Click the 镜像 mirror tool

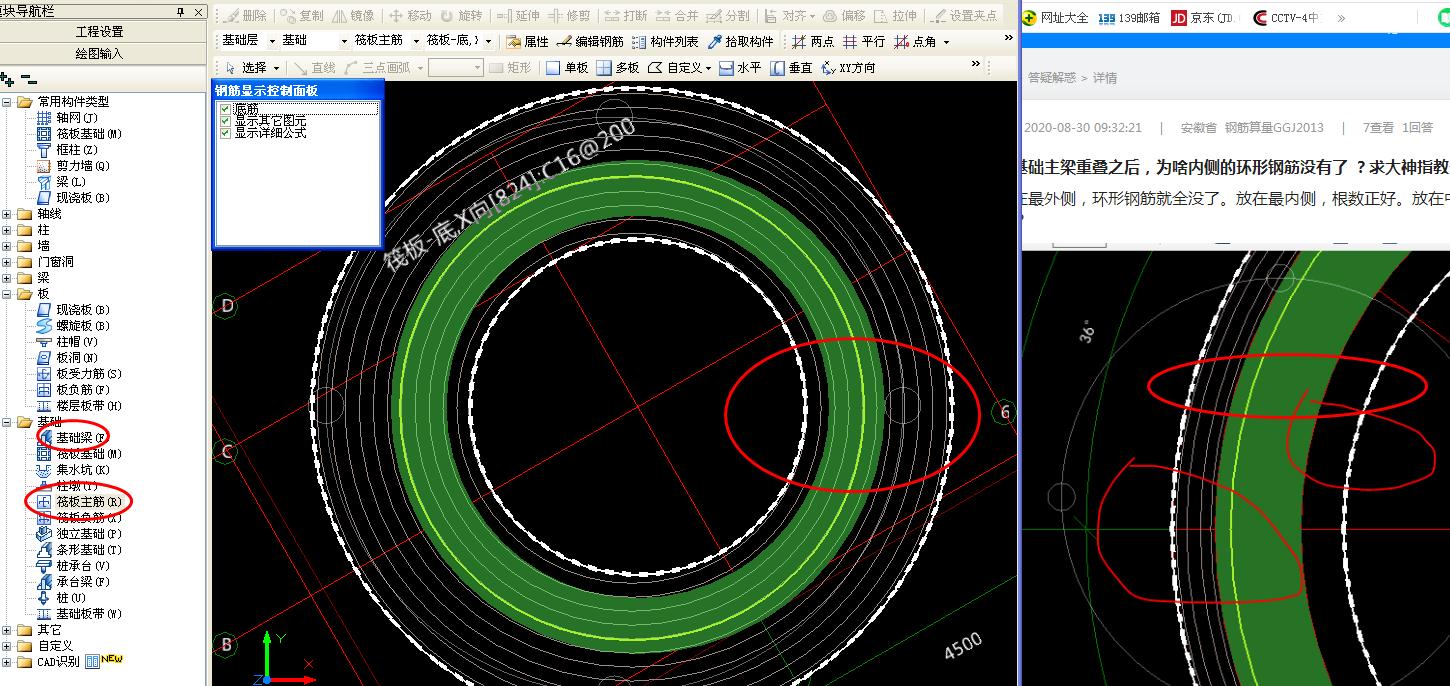[353, 16]
